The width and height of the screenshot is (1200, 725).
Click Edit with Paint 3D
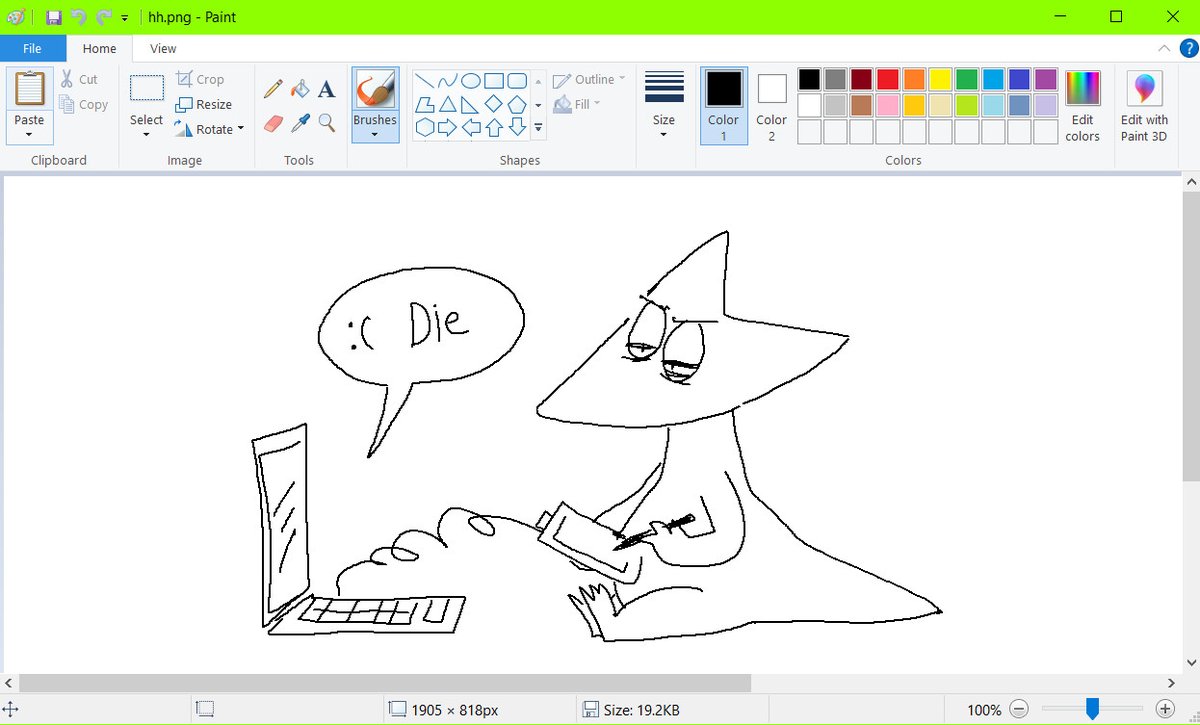[1144, 106]
